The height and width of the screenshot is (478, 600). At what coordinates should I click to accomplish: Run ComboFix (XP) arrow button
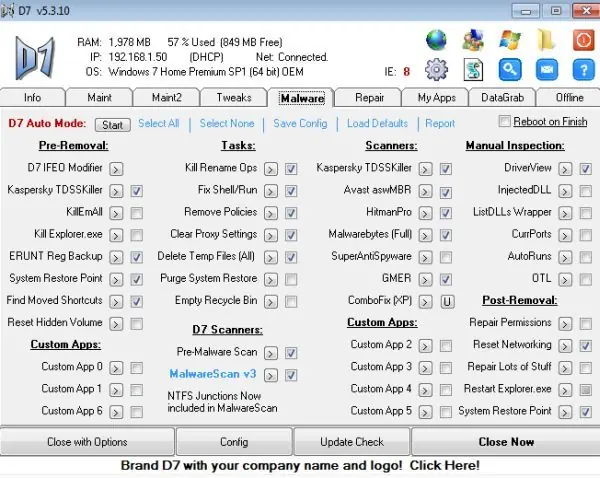(x=425, y=302)
